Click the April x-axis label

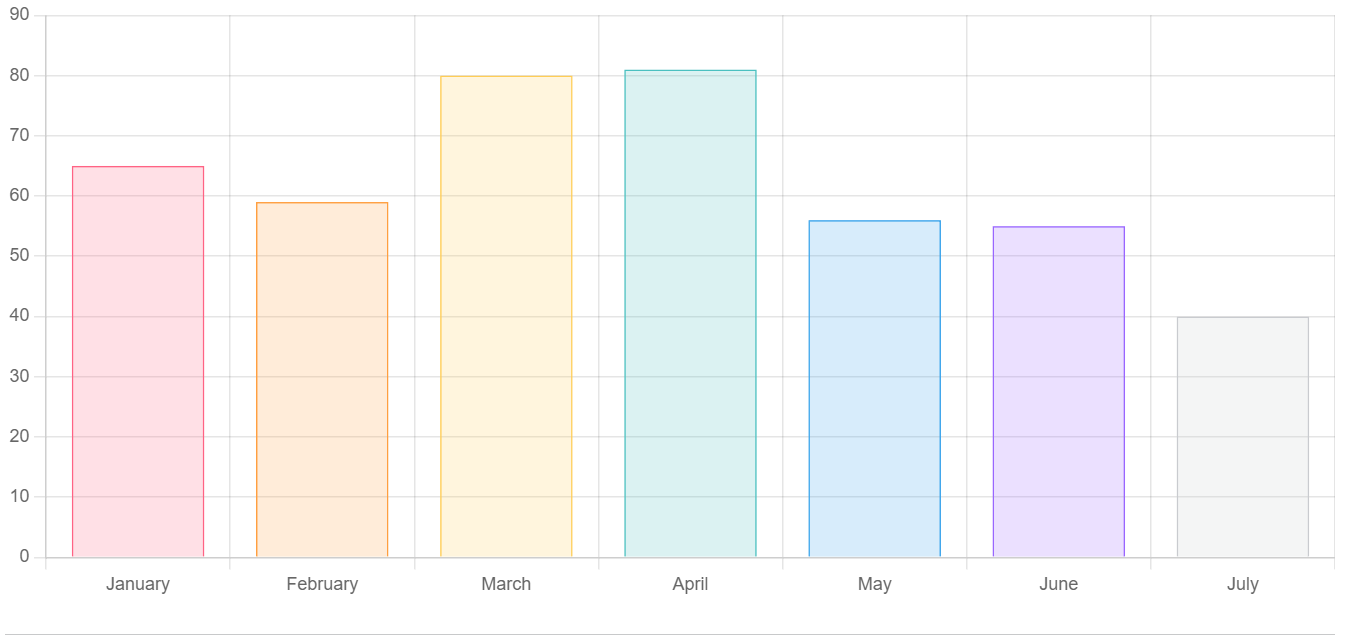pos(690,584)
